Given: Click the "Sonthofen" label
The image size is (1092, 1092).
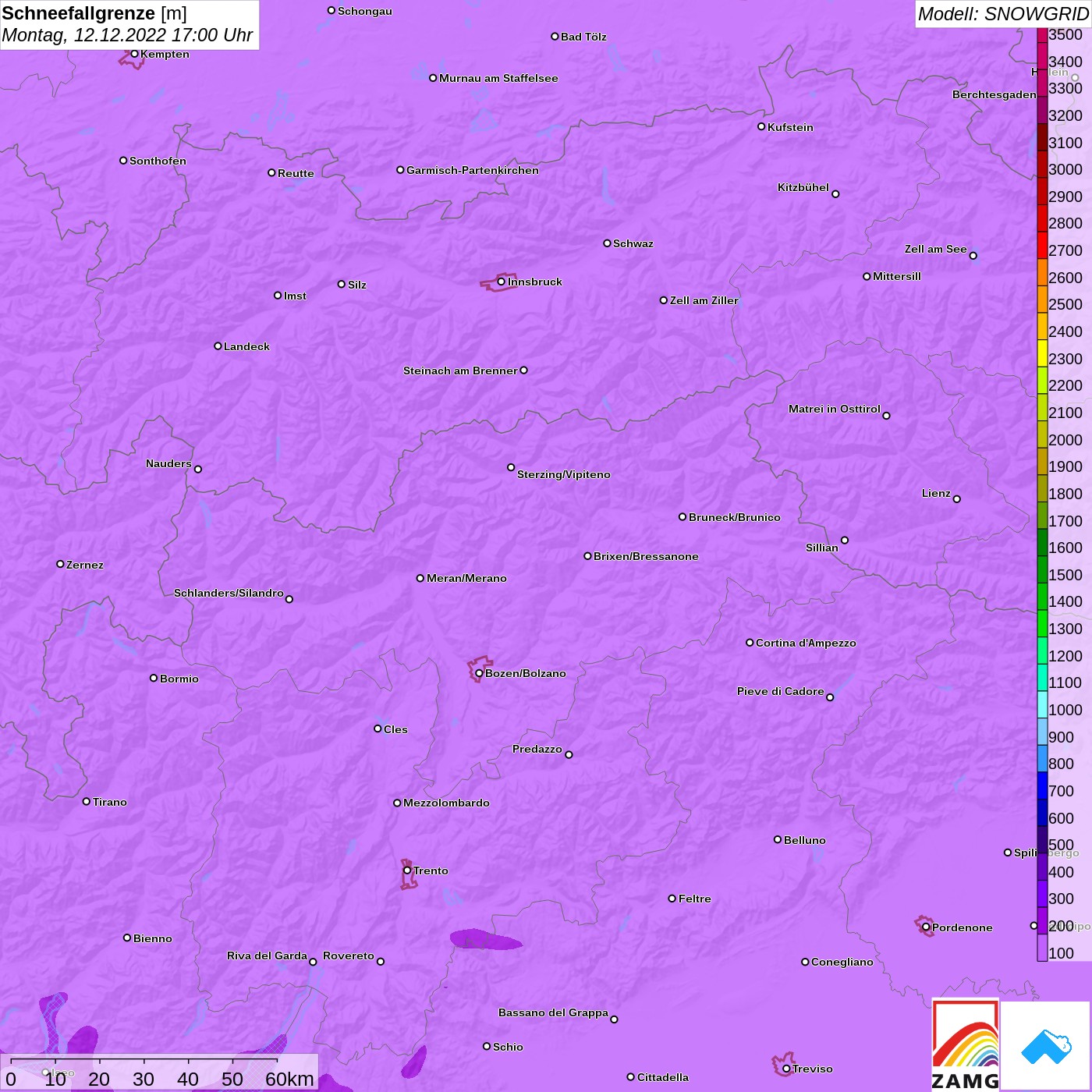Looking at the screenshot, I should tap(158, 161).
